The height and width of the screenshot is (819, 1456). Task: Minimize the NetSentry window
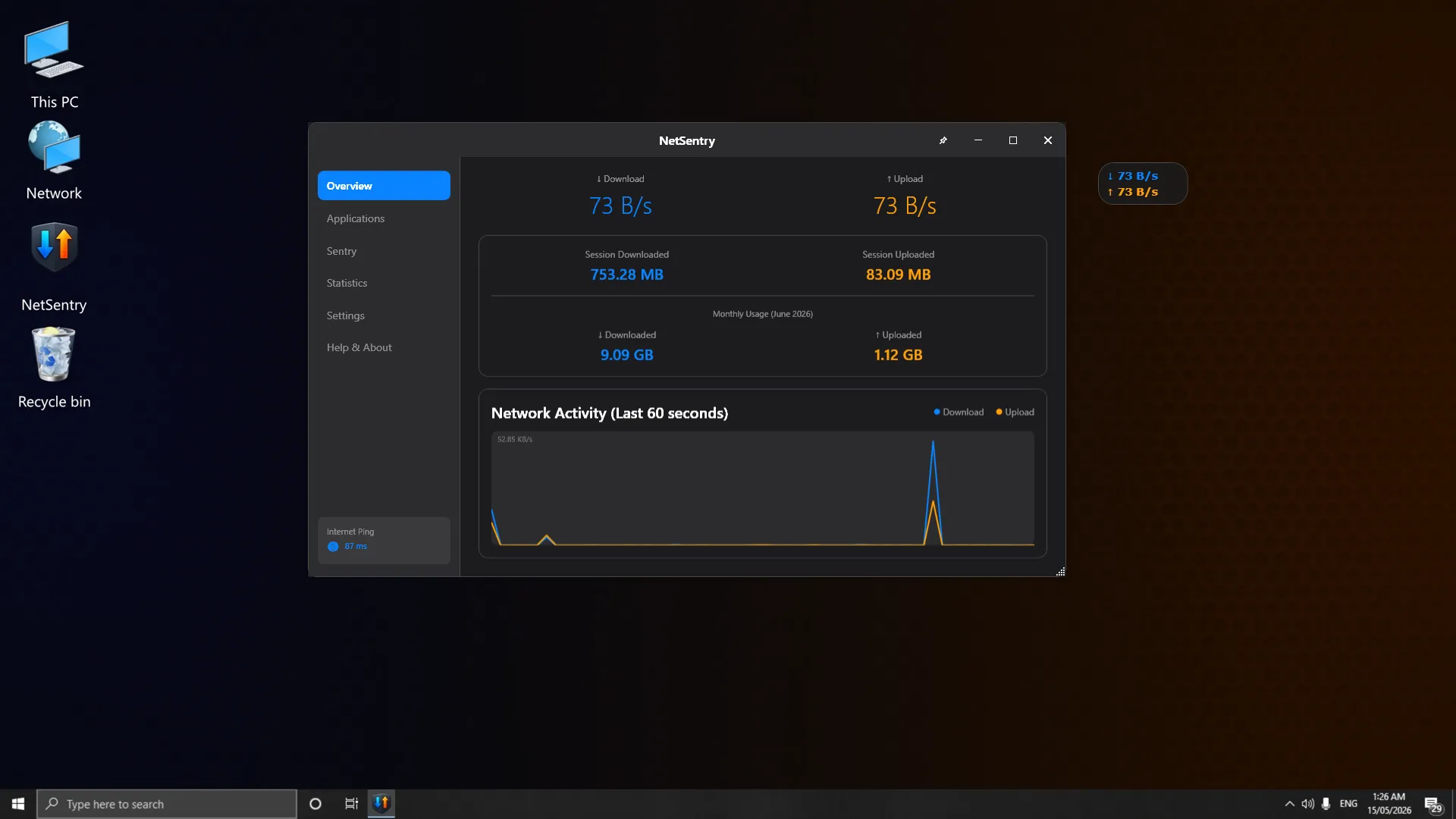(978, 140)
